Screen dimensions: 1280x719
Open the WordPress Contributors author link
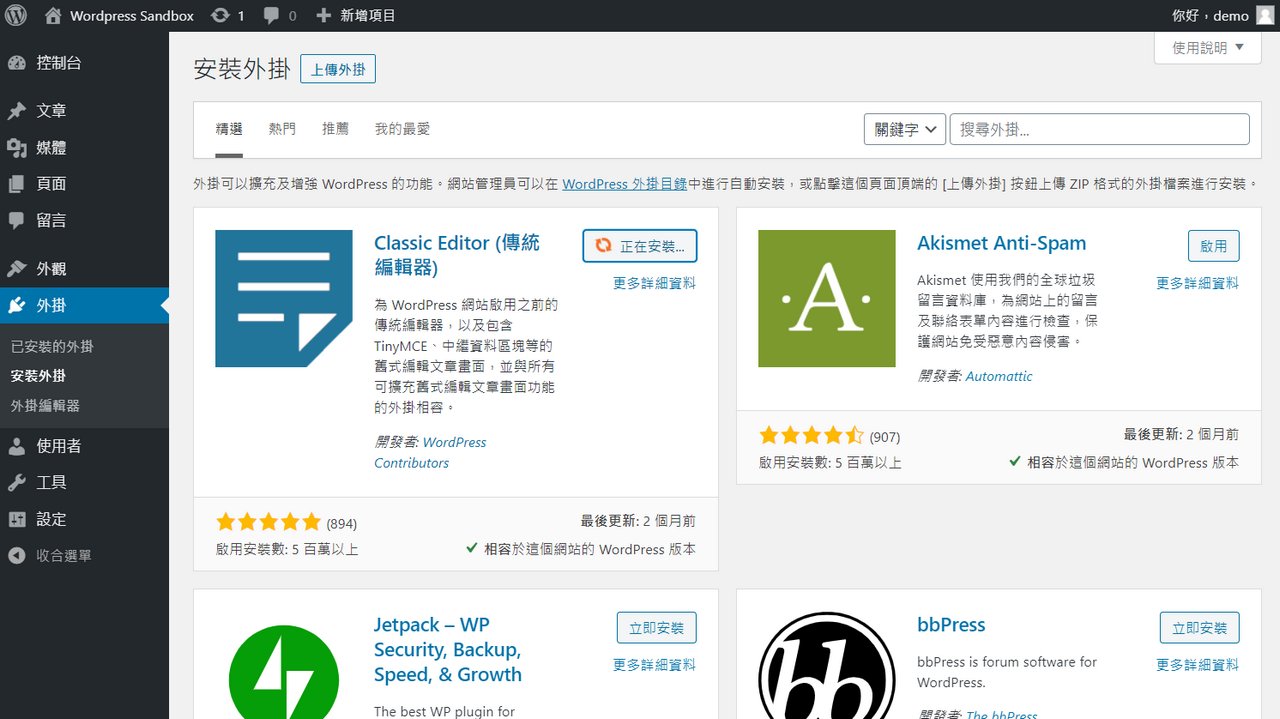[430, 452]
